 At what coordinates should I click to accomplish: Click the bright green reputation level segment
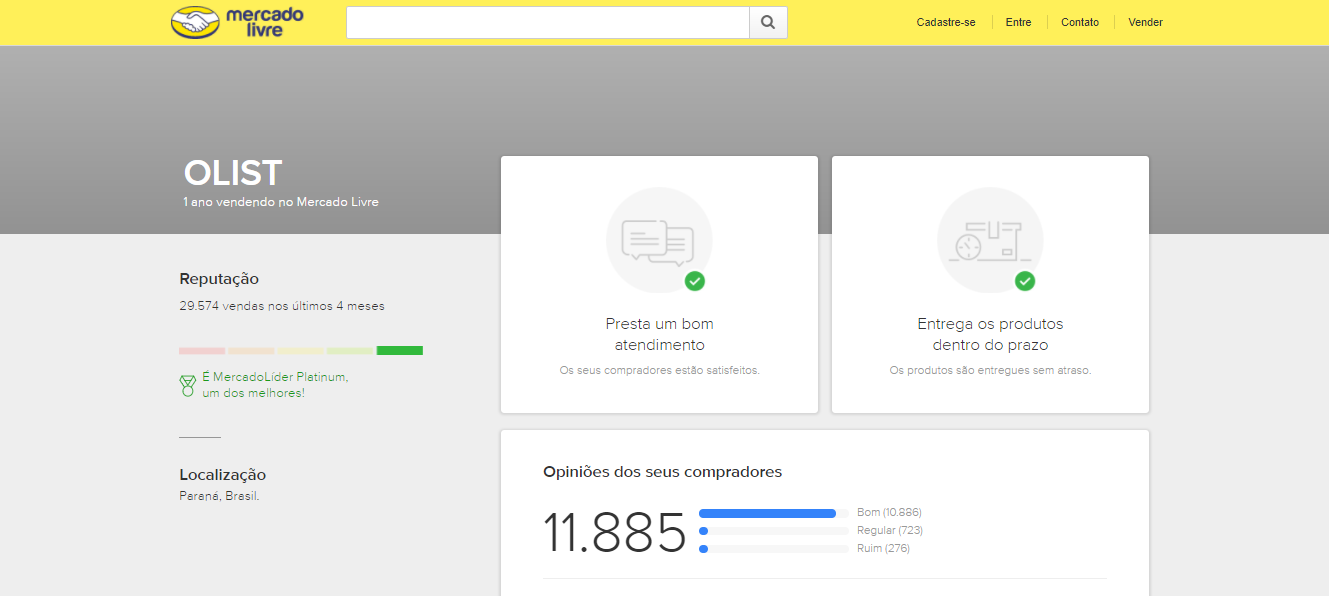400,351
